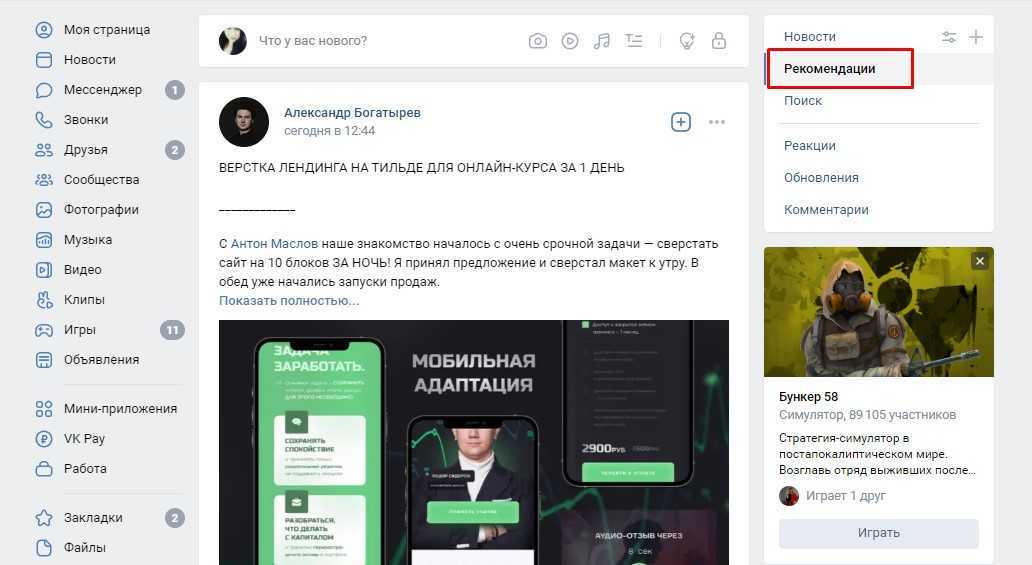Switch to Реакции section
Image resolution: width=1032 pixels, height=565 pixels.
tap(810, 146)
